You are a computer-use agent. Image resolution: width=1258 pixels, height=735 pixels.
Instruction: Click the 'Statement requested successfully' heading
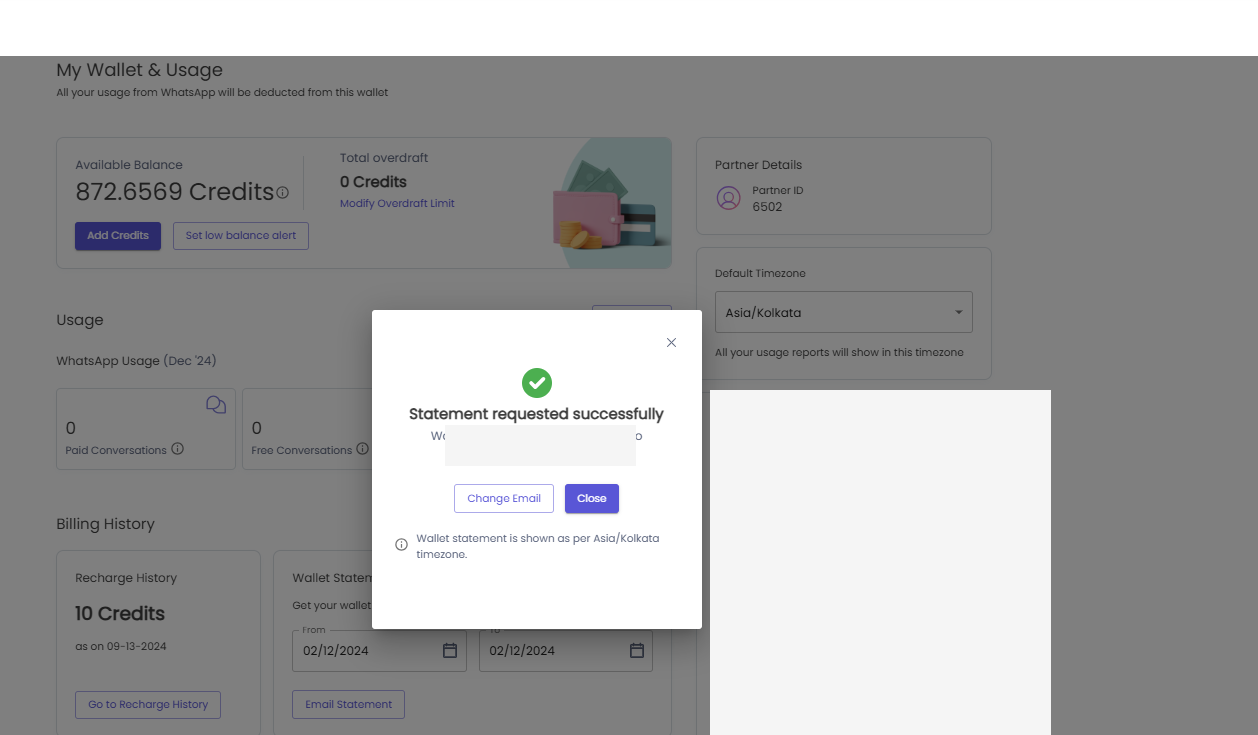(536, 414)
